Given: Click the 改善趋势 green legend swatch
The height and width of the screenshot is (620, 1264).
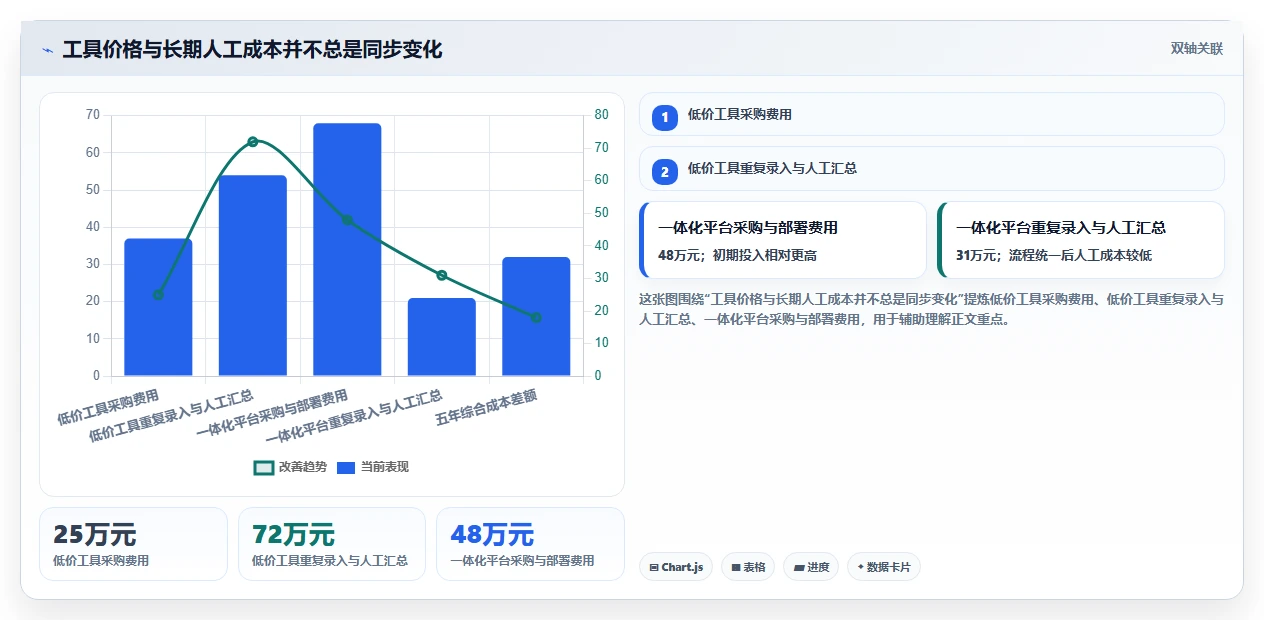Looking at the screenshot, I should pos(264,467).
